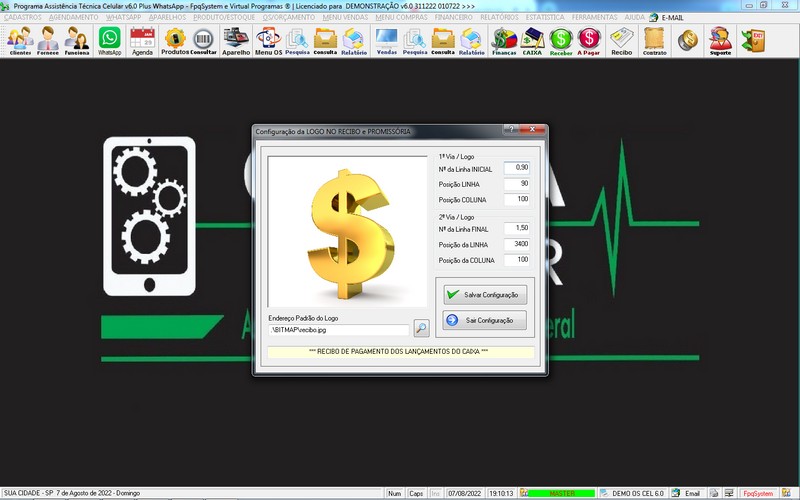Viewport: 800px width, 500px height.
Task: Open the Menu OS icon
Action: click(x=268, y=41)
